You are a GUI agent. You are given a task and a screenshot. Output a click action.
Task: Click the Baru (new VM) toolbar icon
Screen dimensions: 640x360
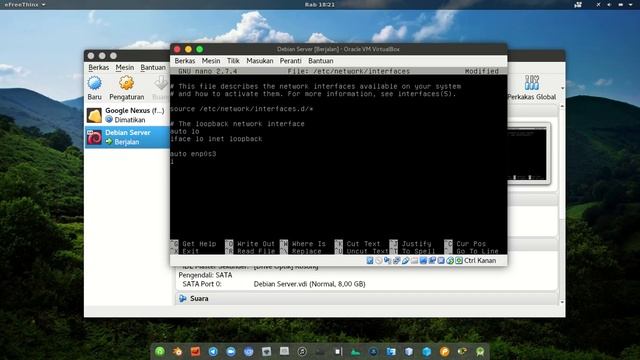pos(94,83)
